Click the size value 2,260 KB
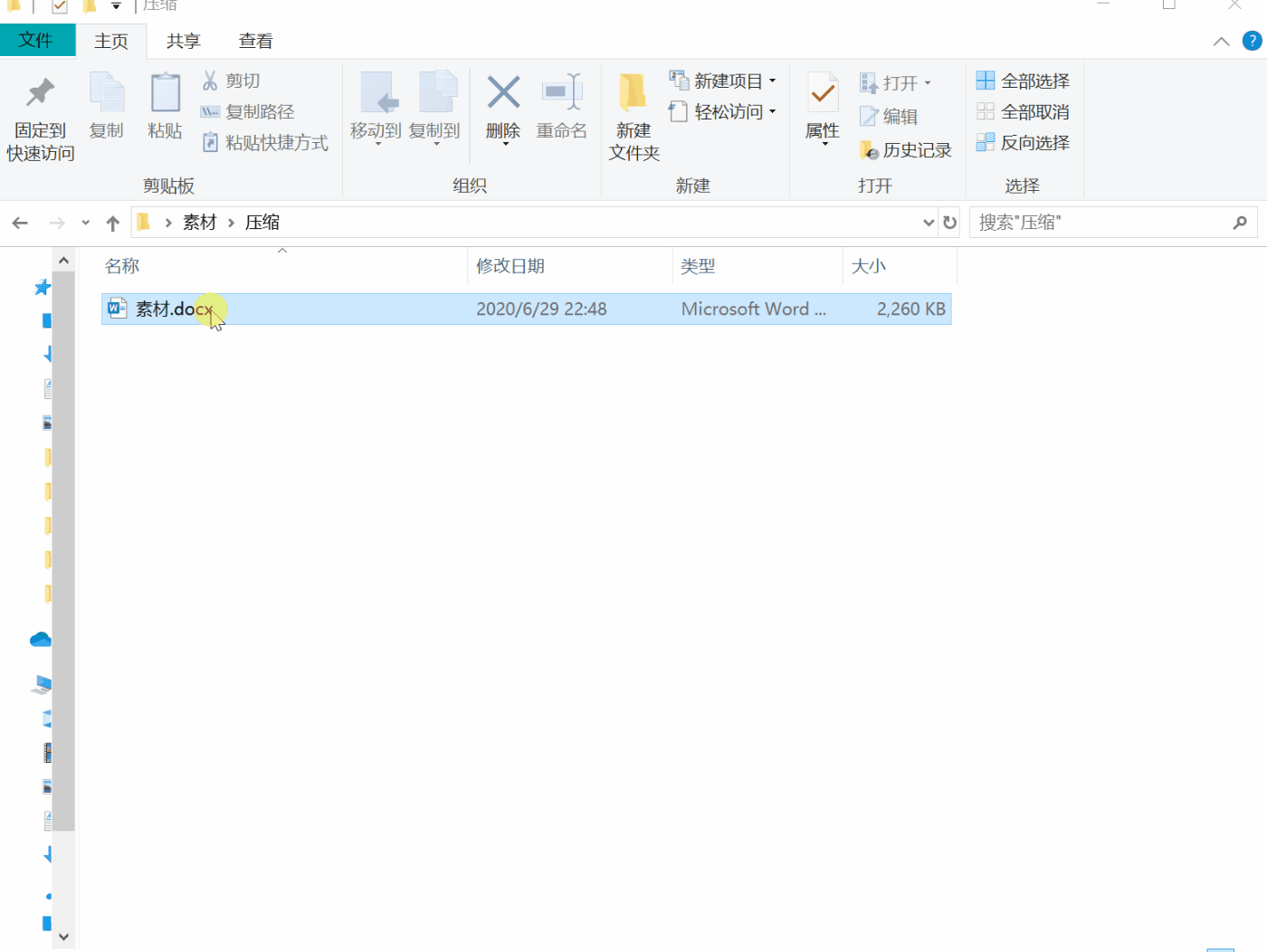 click(911, 309)
